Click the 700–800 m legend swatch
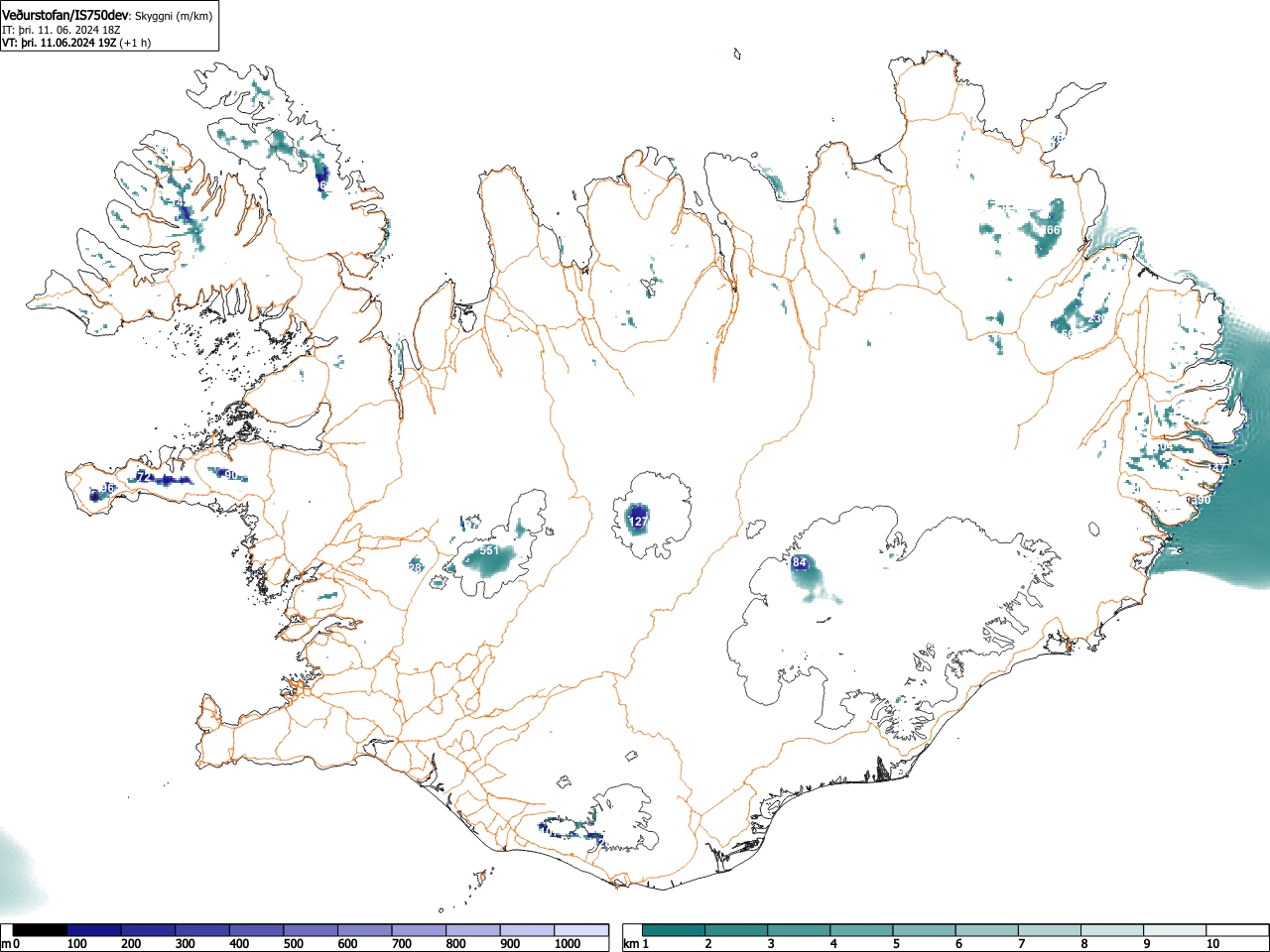The image size is (1270, 952). (x=419, y=930)
